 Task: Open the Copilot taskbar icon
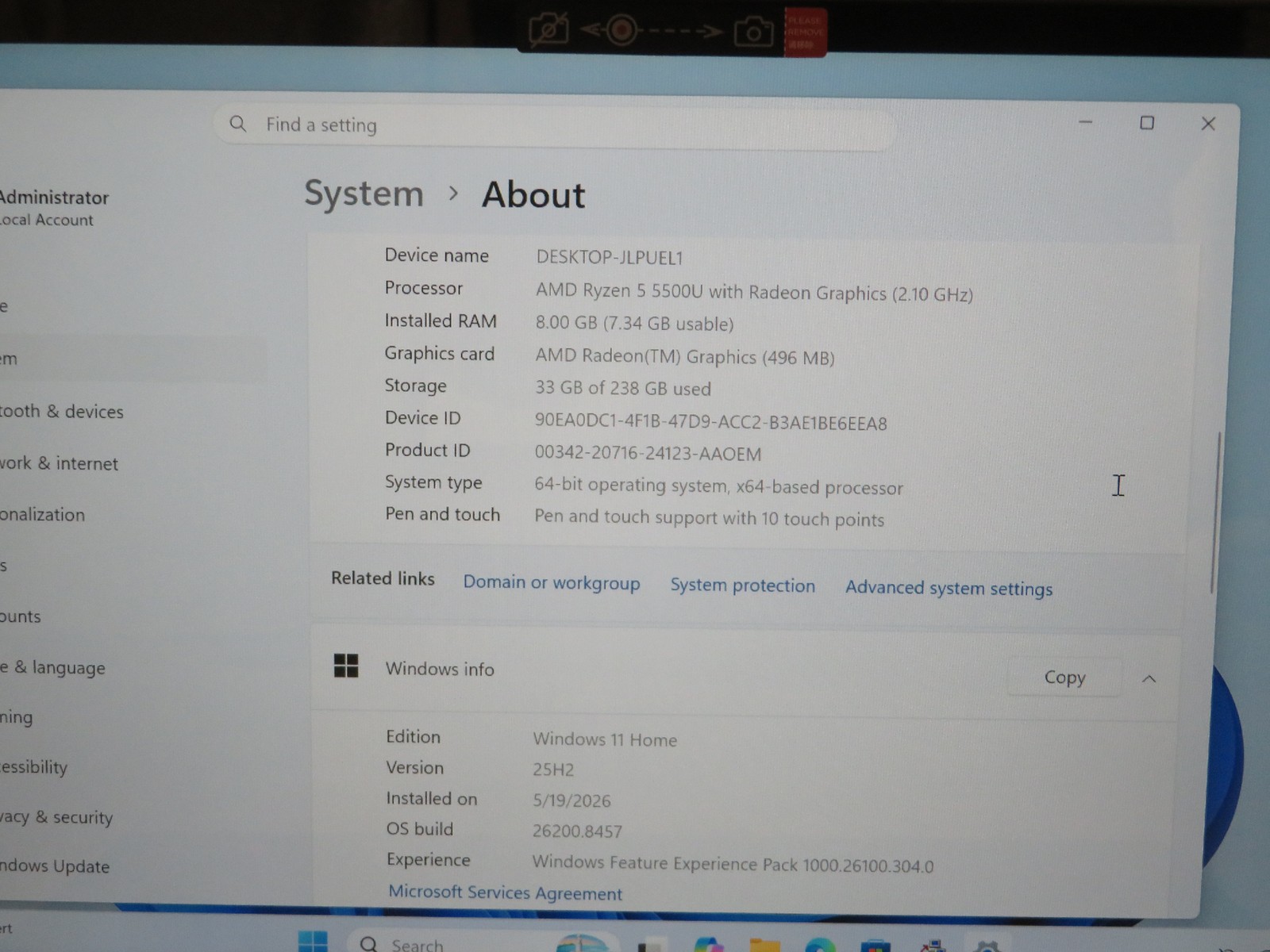coord(709,944)
